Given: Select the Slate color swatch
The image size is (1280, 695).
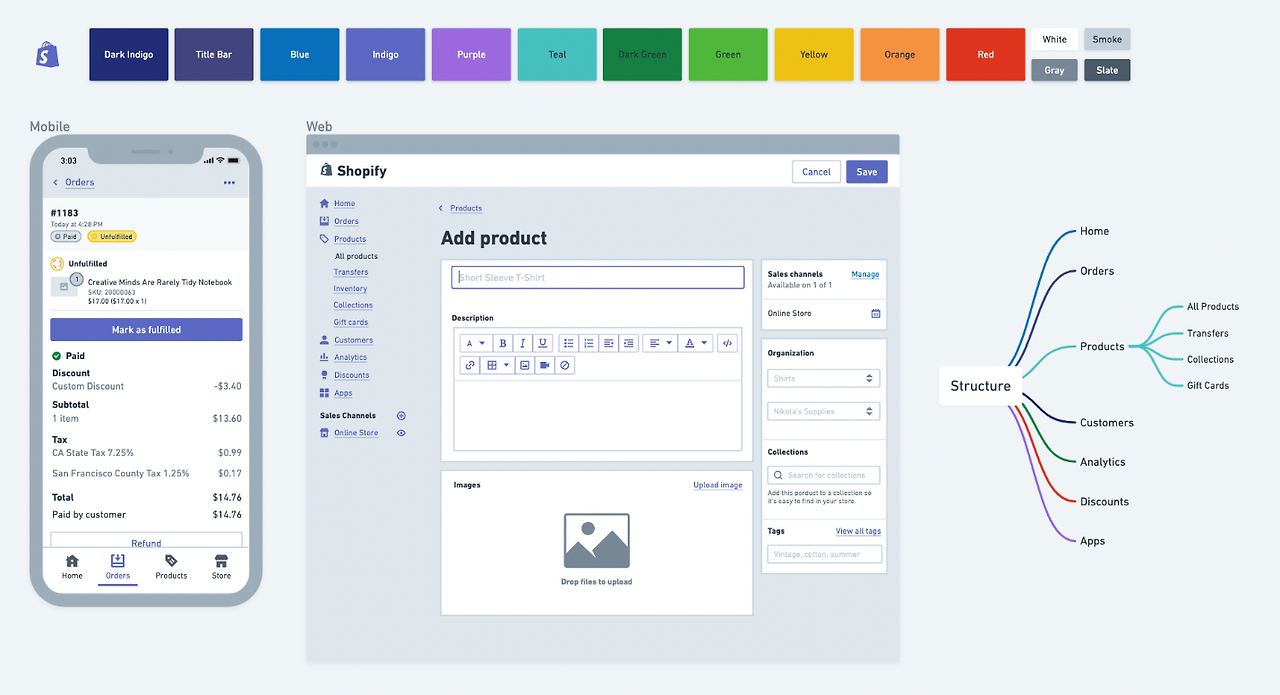Looking at the screenshot, I should pos(1107,70).
